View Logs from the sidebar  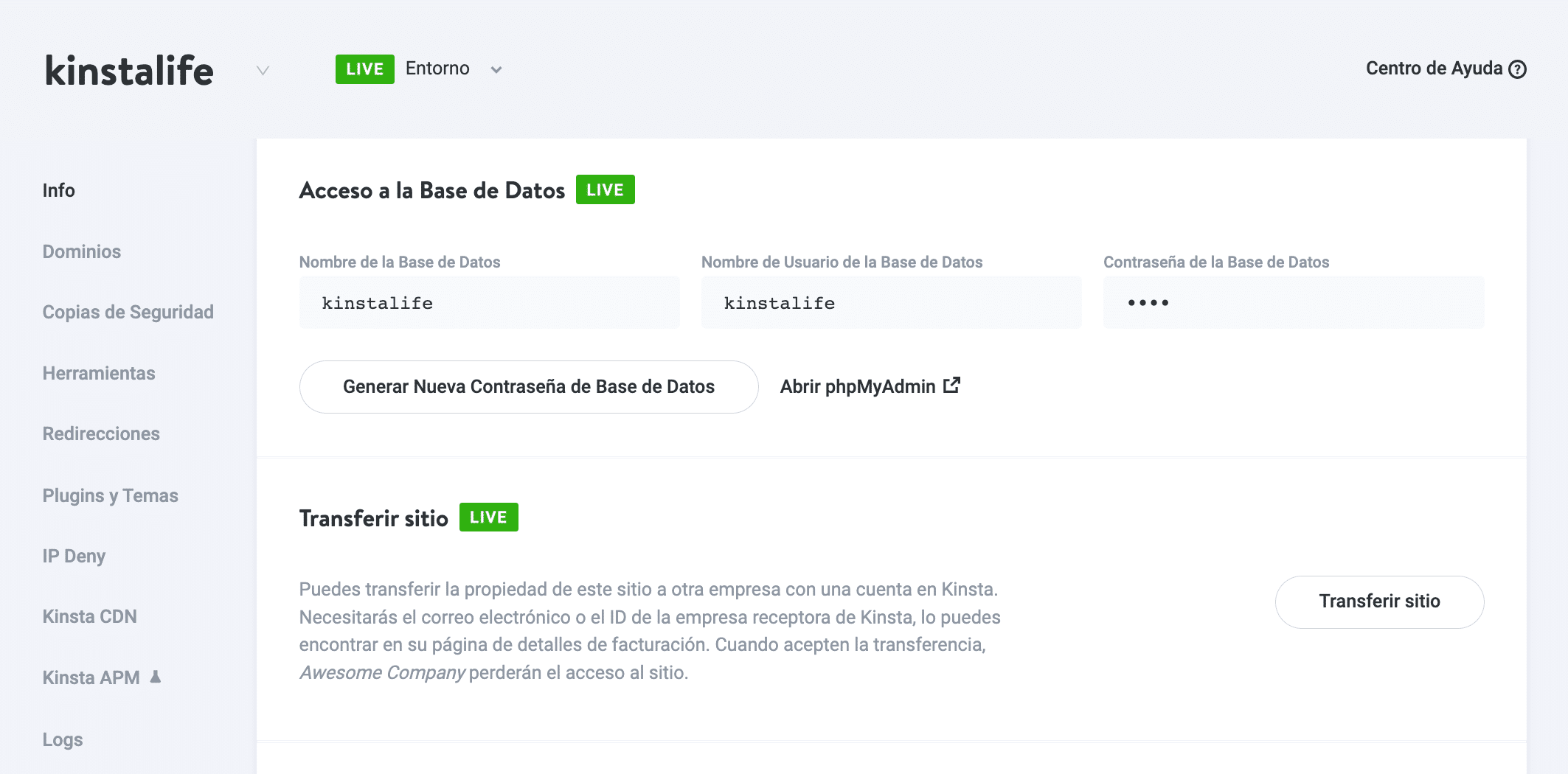63,739
